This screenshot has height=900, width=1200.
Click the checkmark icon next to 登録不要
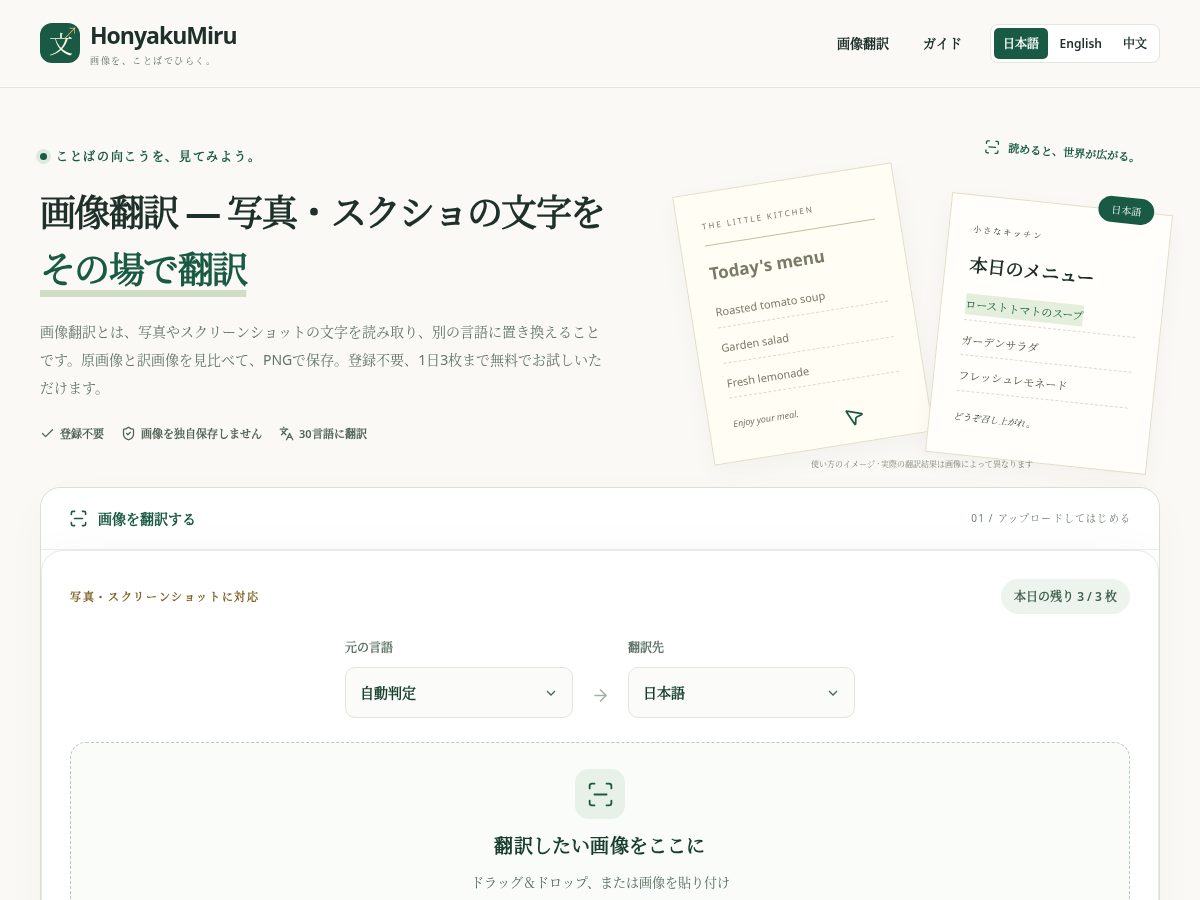47,433
